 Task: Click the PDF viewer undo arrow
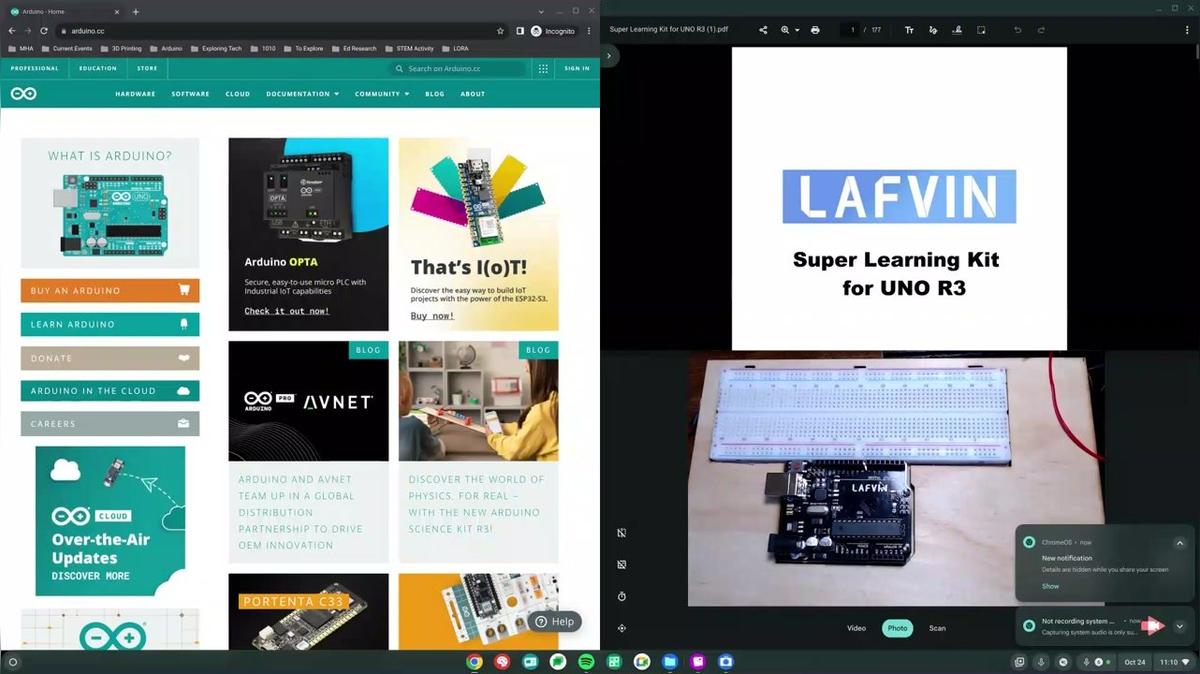point(1018,30)
